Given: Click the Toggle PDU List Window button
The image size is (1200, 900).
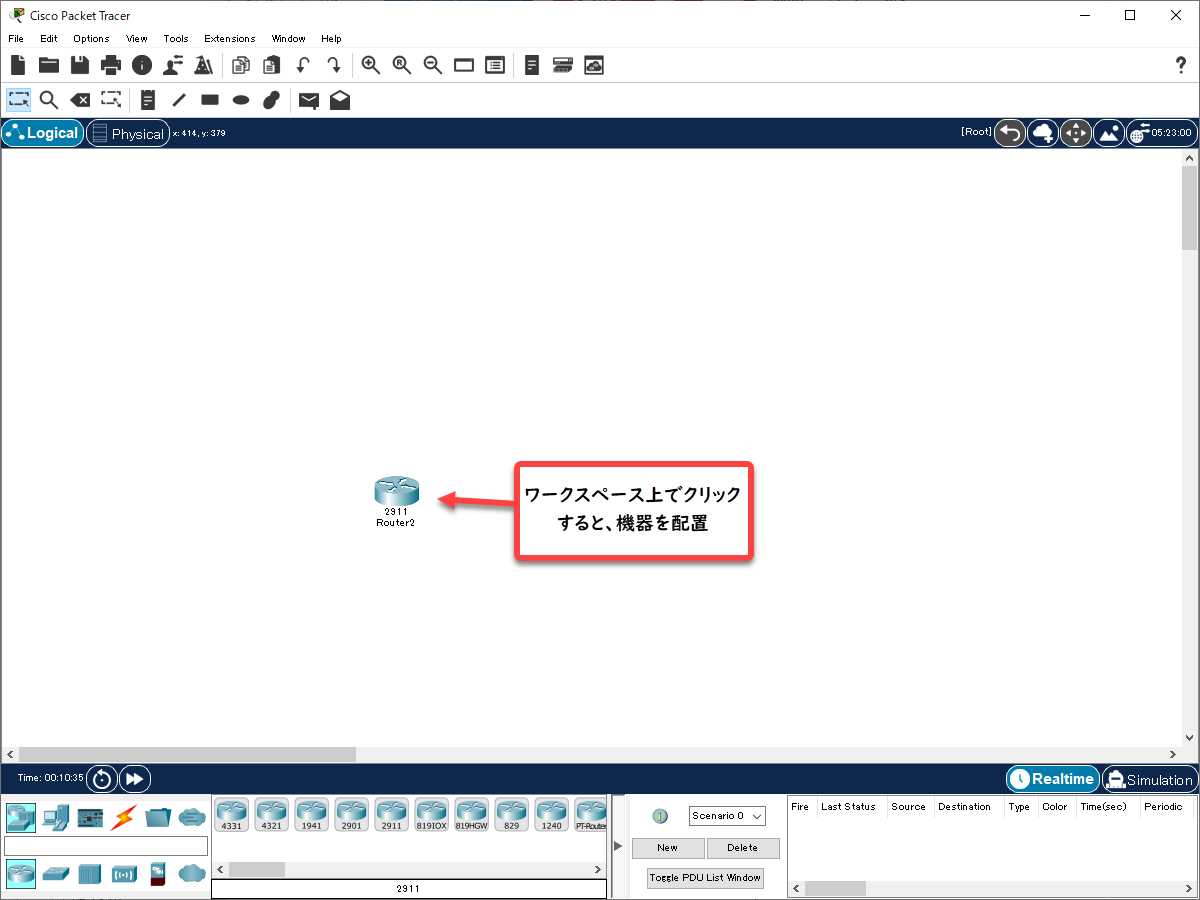Looking at the screenshot, I should point(705,878).
